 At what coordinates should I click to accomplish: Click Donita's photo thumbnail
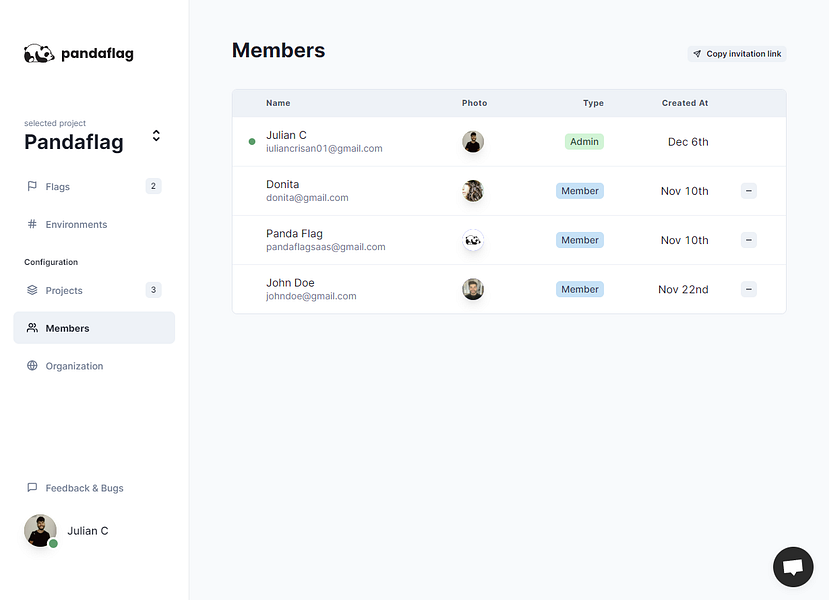click(473, 191)
